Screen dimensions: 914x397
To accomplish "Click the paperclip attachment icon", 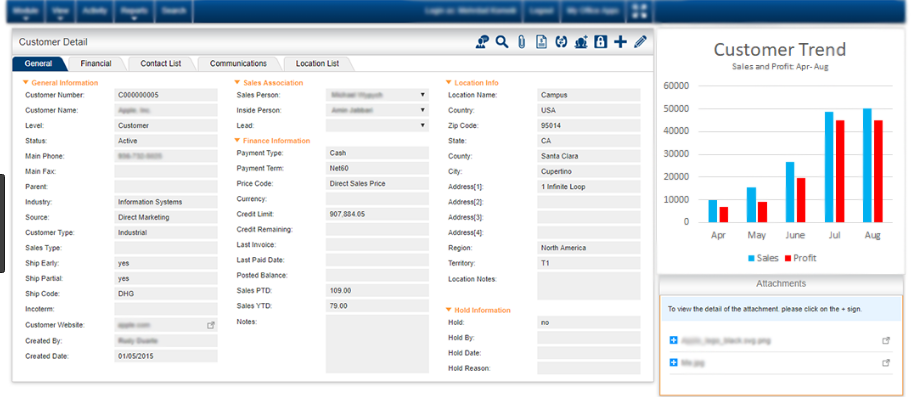I will click(x=522, y=42).
